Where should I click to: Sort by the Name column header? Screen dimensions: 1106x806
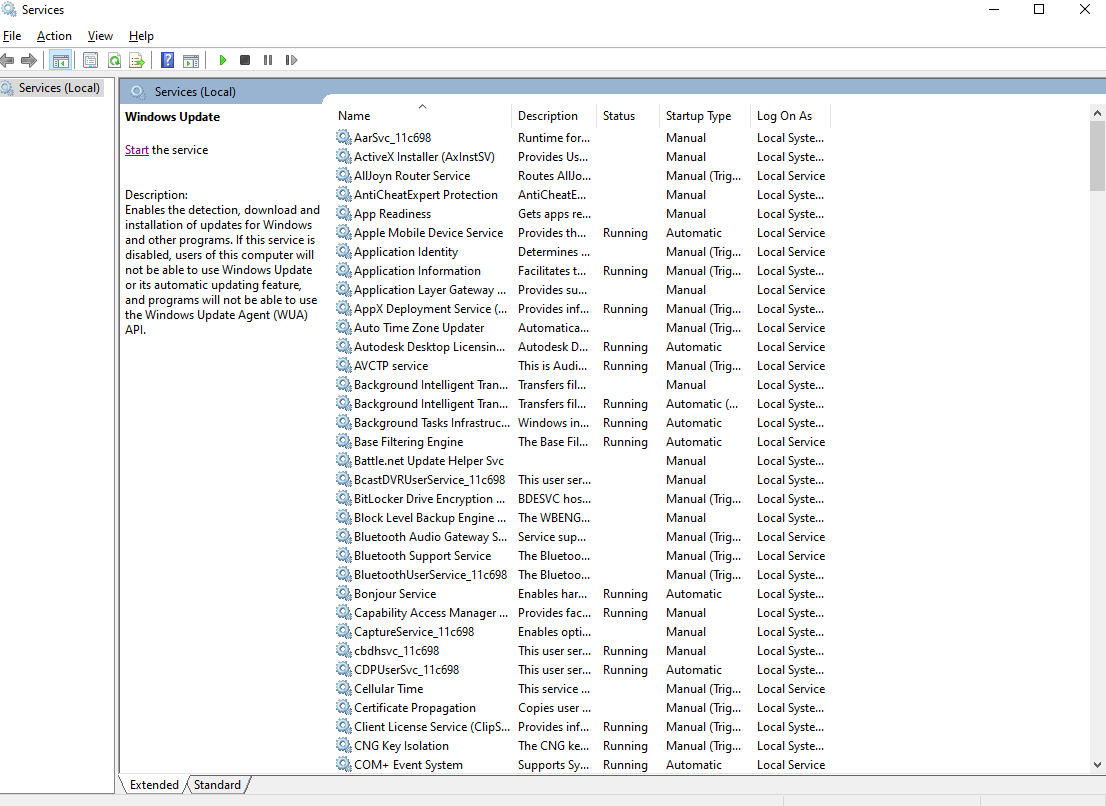pos(422,116)
